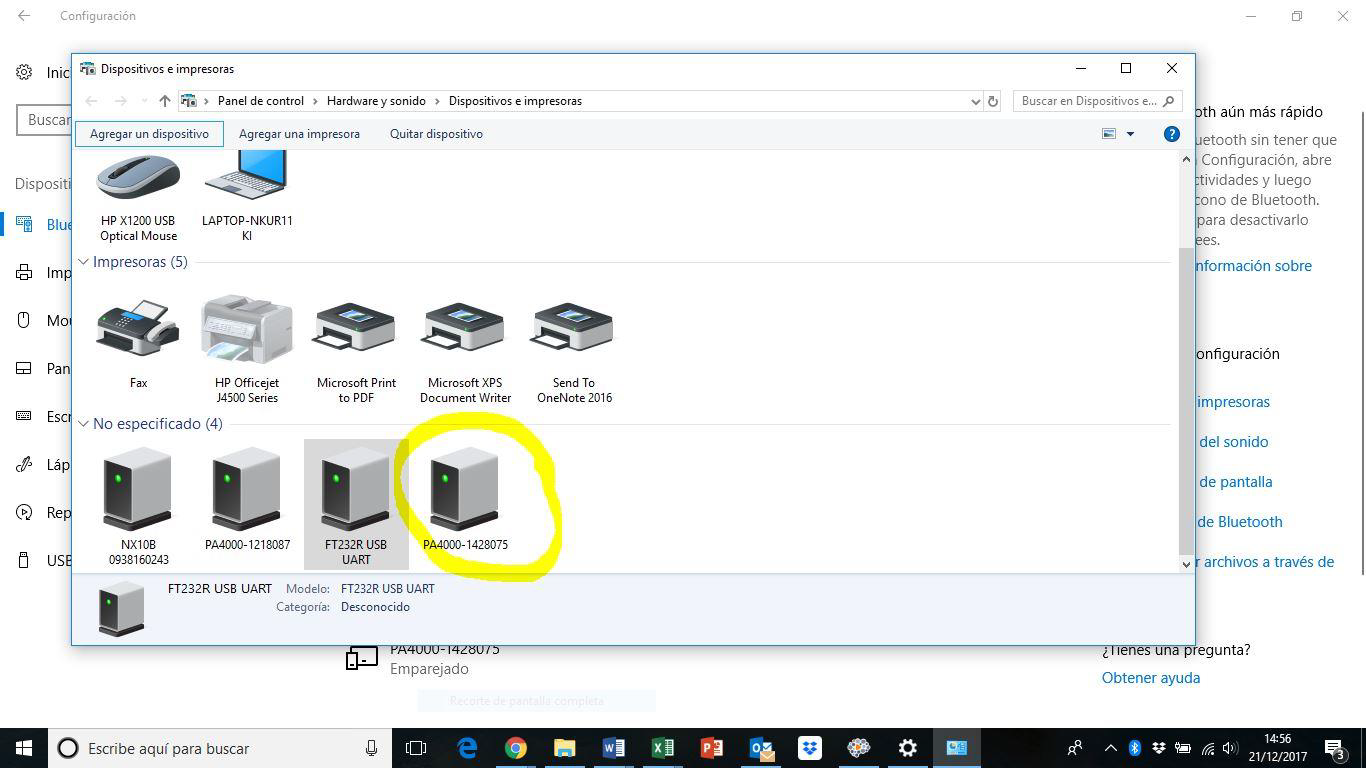Collapse the Impresoras (5) group
The width and height of the screenshot is (1366, 768).
(x=84, y=262)
